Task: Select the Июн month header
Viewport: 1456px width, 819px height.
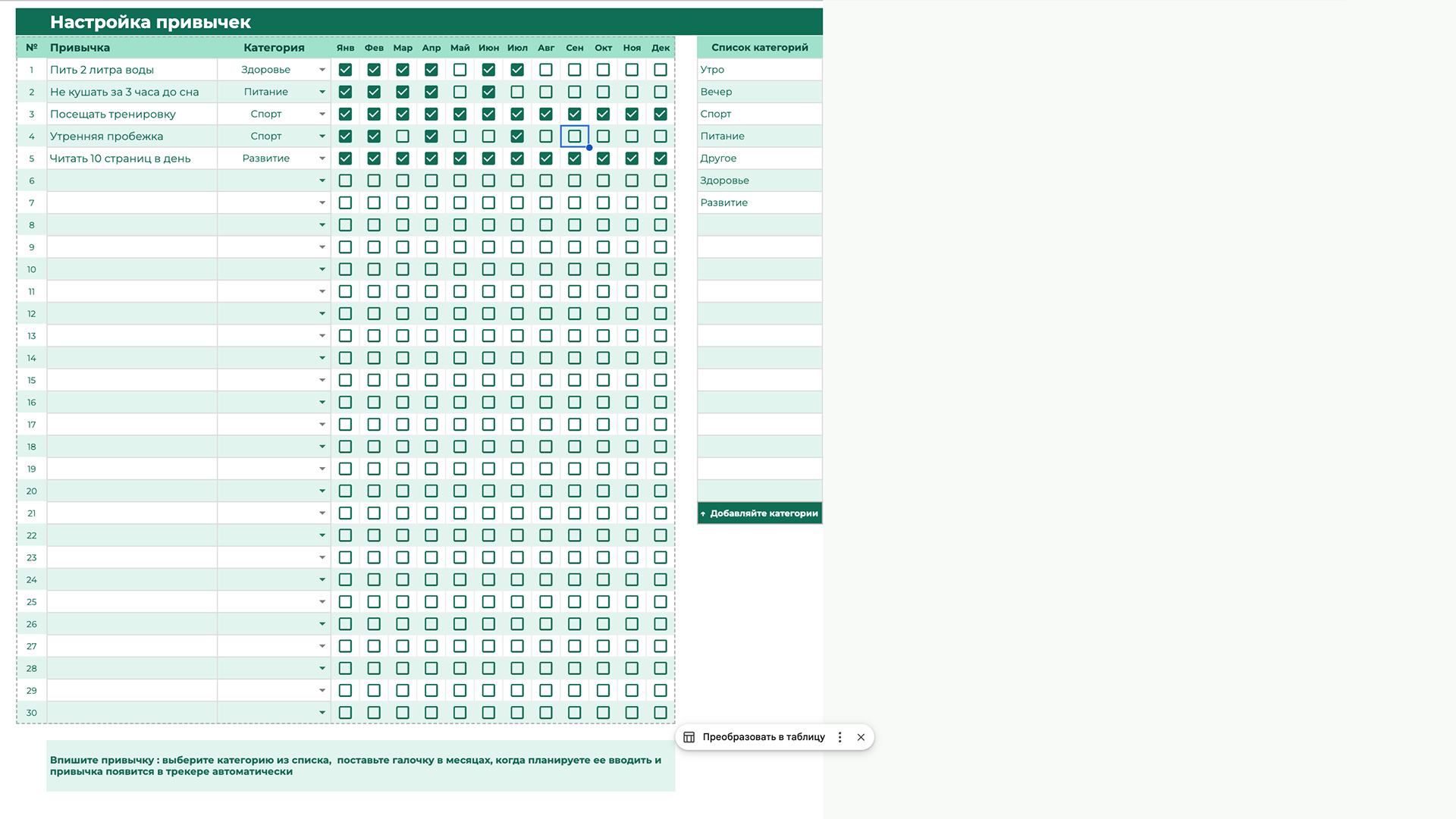Action: tap(488, 48)
